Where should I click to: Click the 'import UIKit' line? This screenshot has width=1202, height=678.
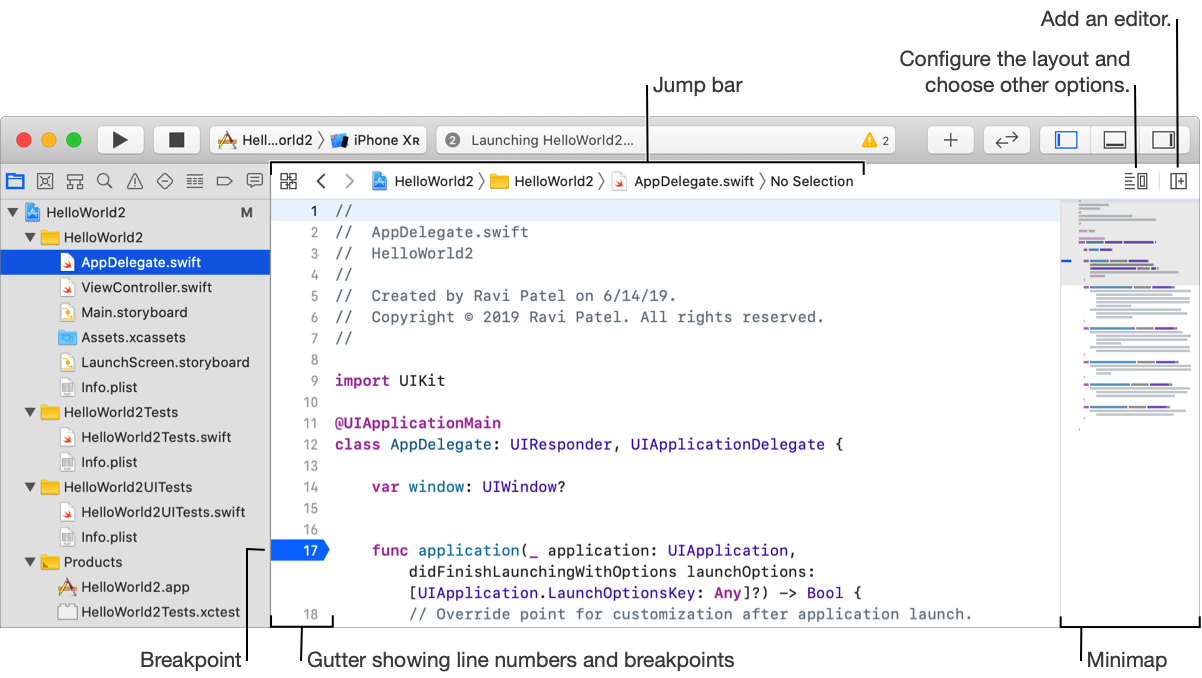390,381
